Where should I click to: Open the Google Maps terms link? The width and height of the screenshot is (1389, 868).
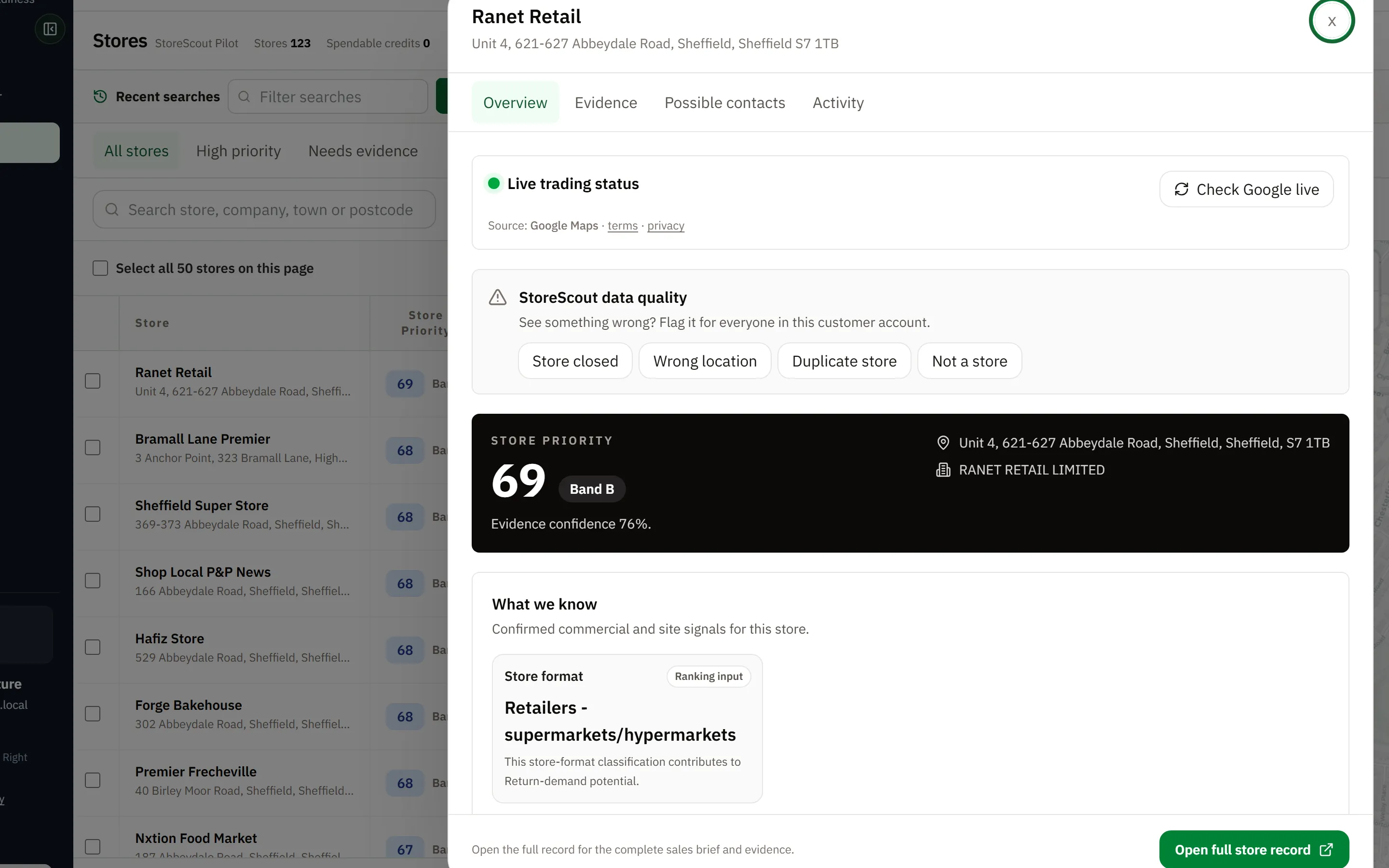point(622,226)
